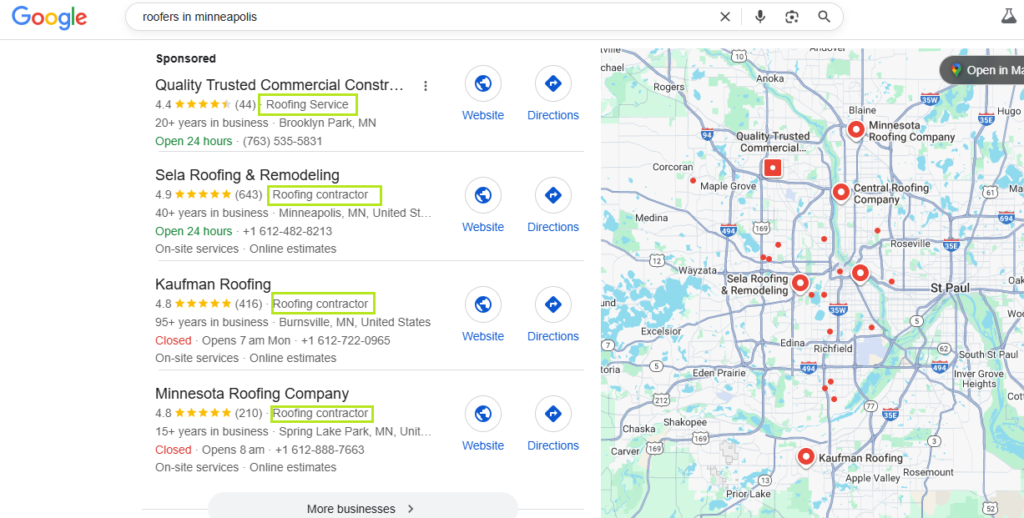Clear the search query with X icon
This screenshot has width=1024, height=518.
click(725, 17)
